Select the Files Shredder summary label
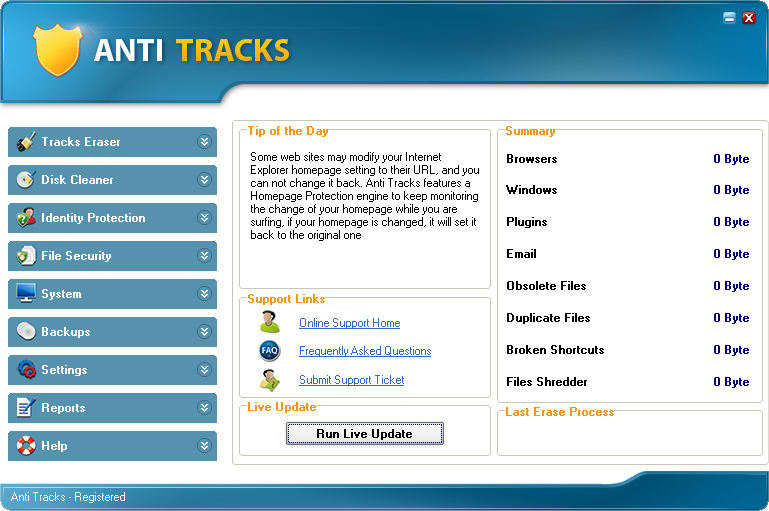 [547, 382]
